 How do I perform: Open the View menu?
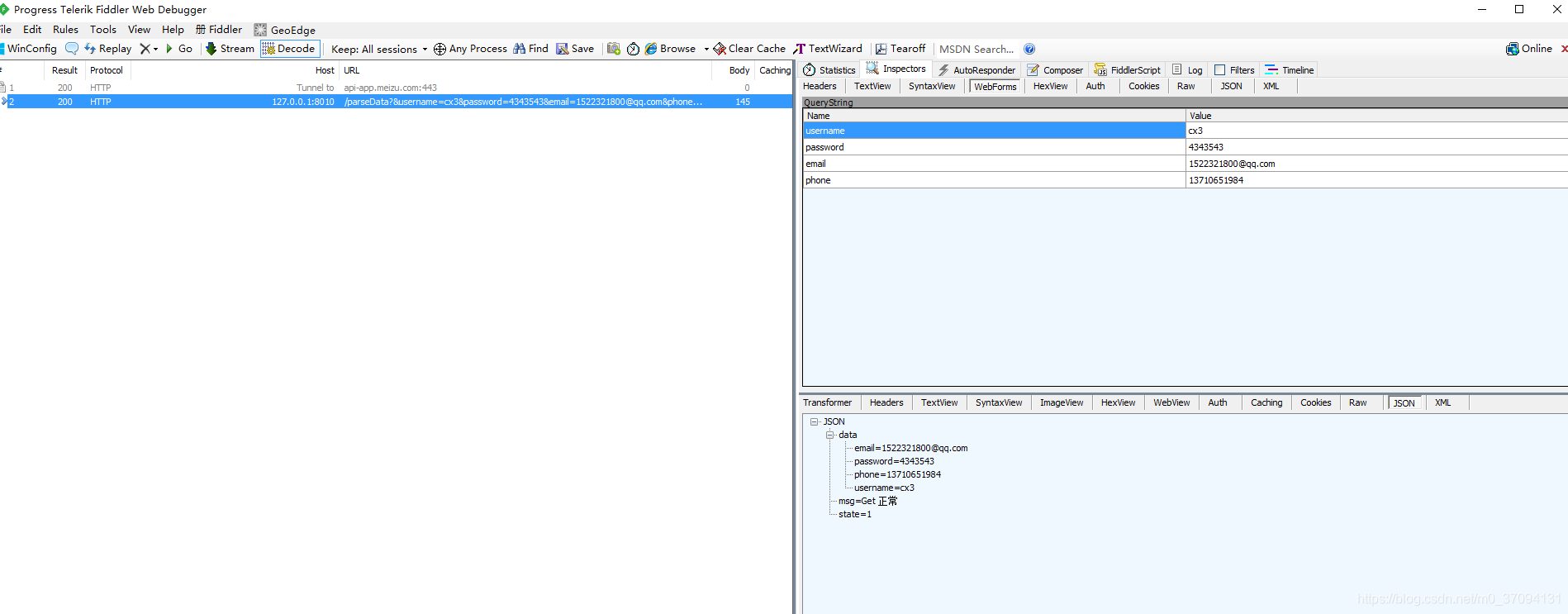coord(139,29)
